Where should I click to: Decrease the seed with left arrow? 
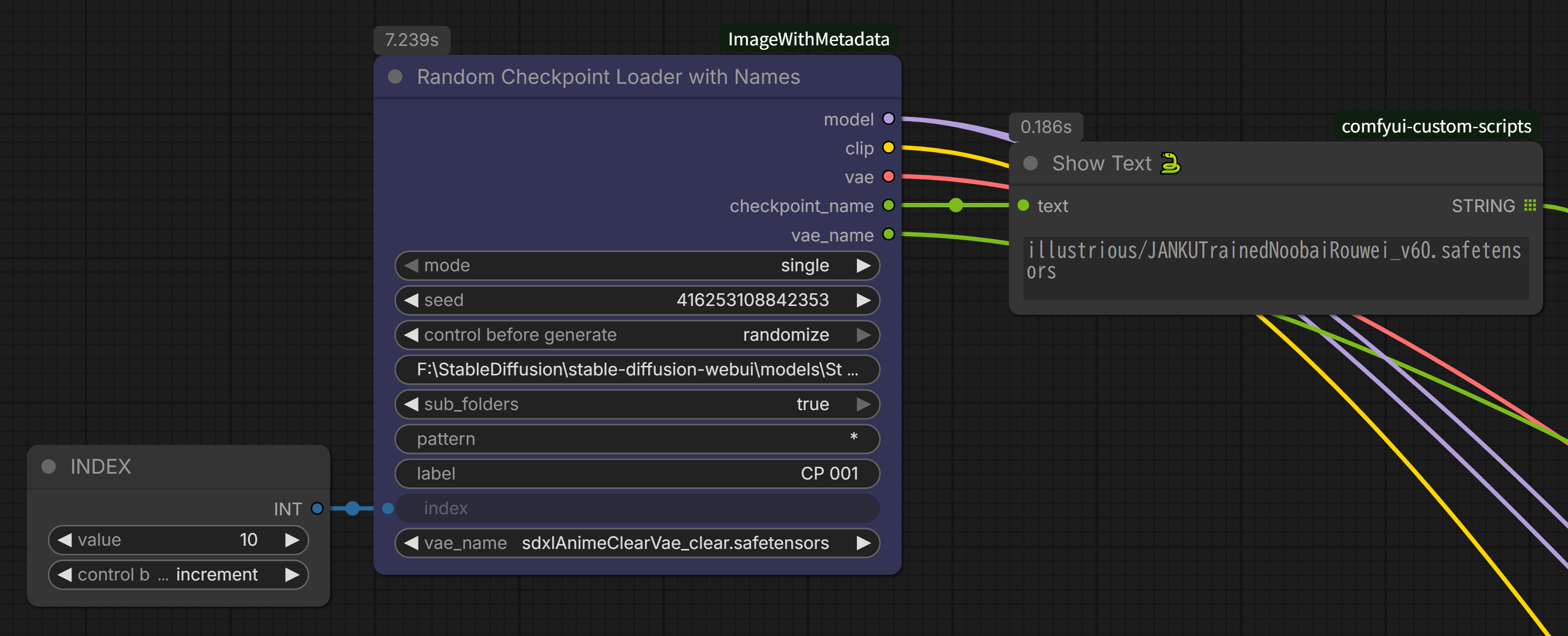pos(412,300)
